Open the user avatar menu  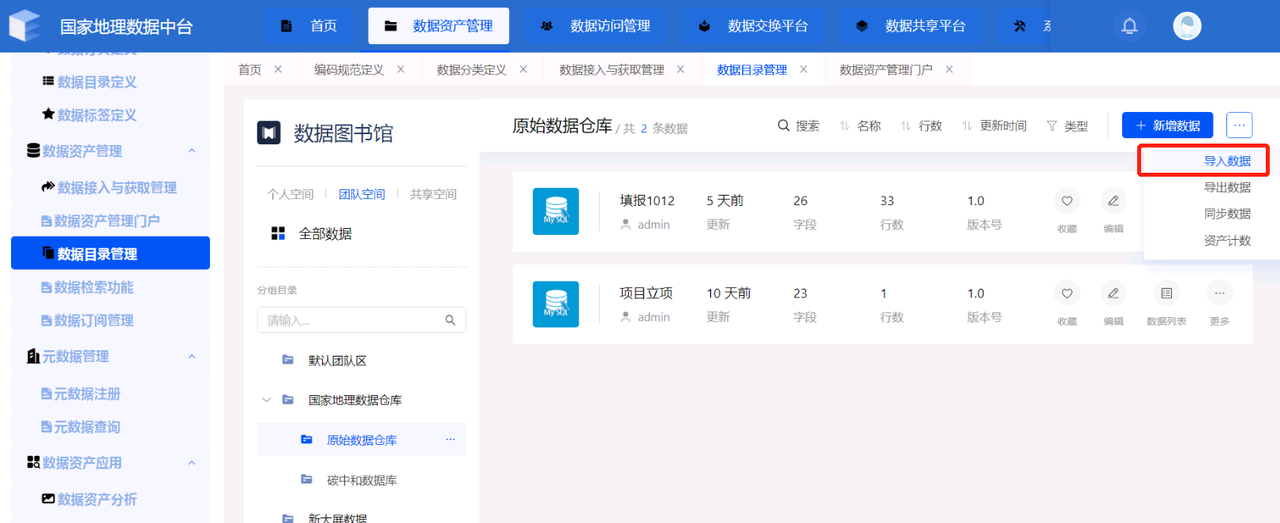point(1187,26)
